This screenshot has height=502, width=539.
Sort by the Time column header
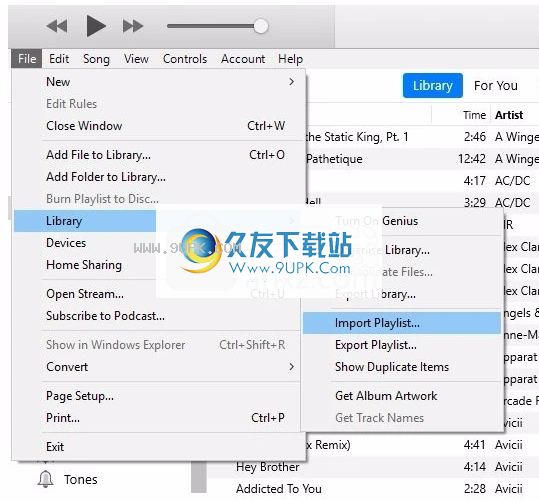tap(474, 115)
